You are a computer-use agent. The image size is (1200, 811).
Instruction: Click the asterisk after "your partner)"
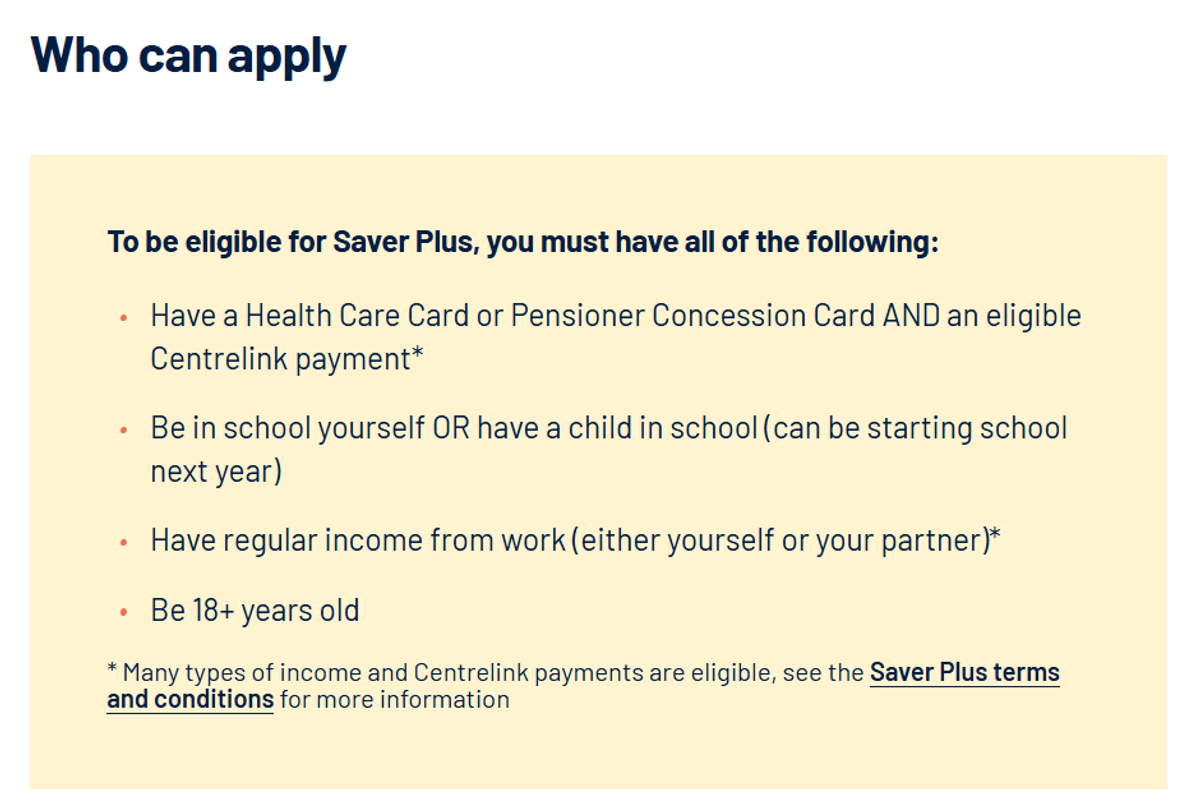(x=996, y=534)
